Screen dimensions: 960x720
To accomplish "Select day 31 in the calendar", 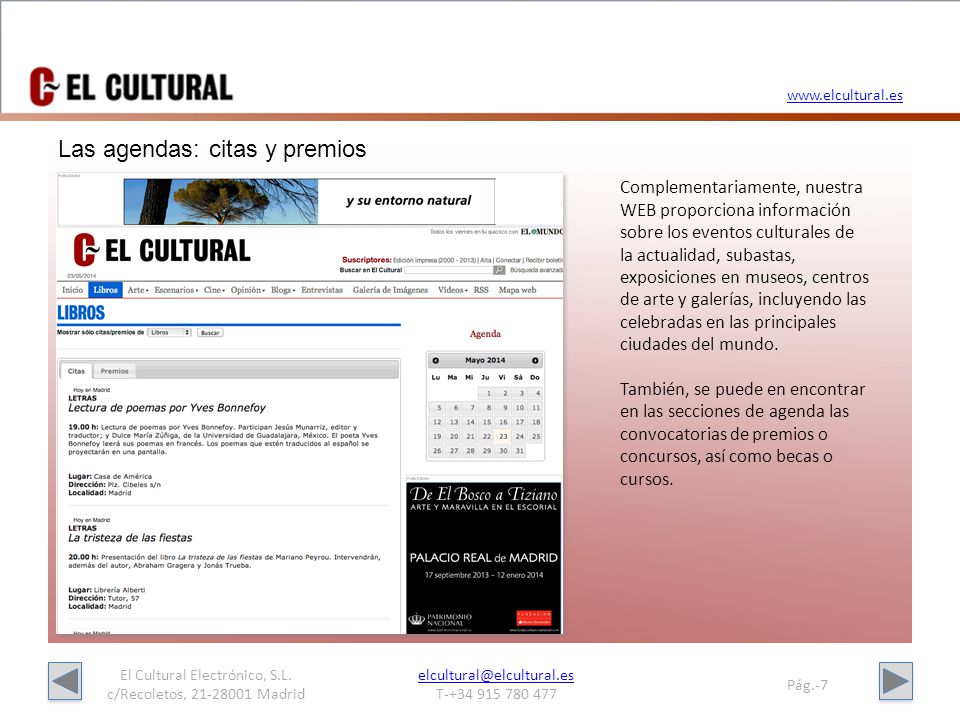I will 519,451.
